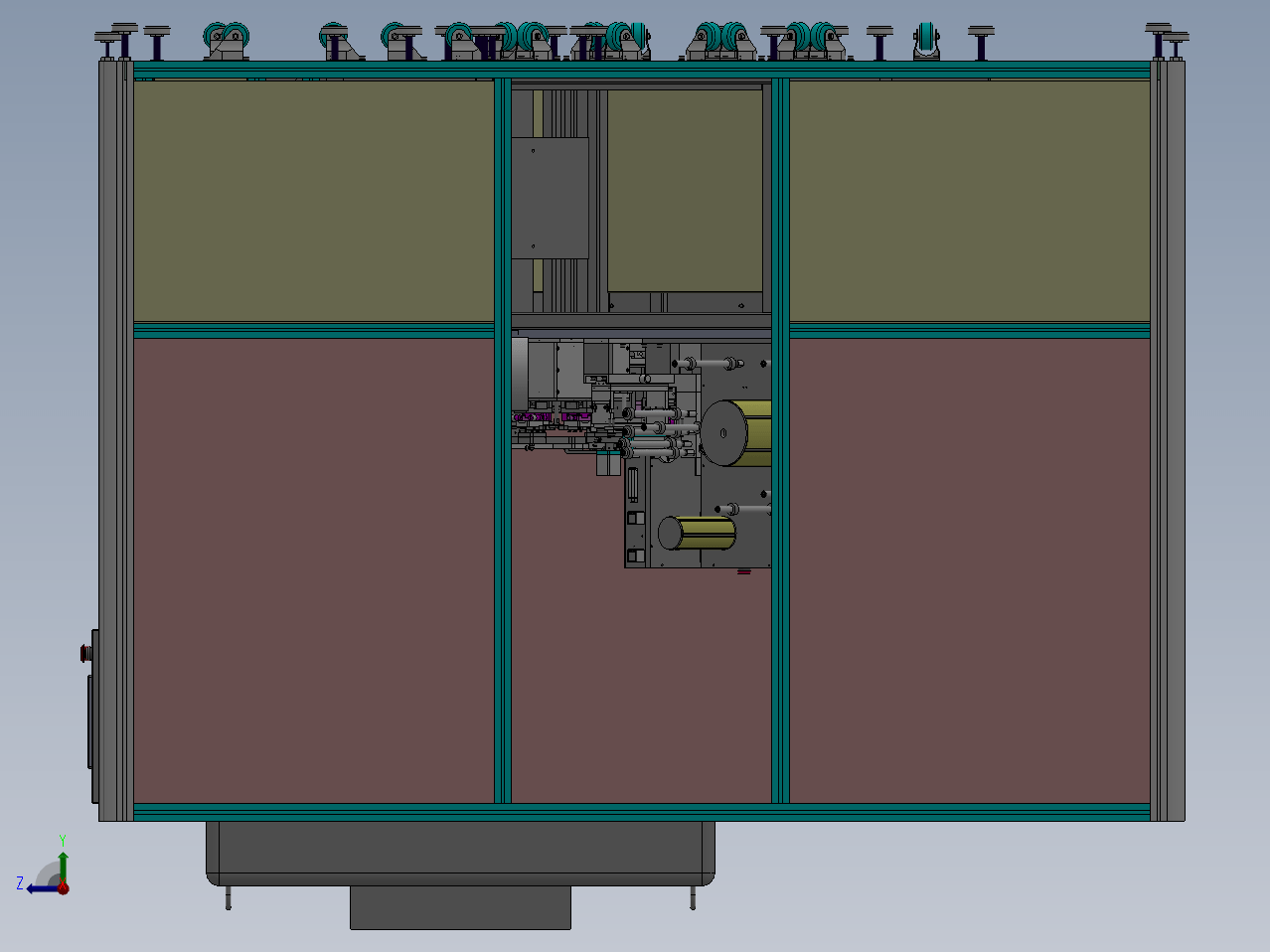Select the upper-right olive enclosure panel
1270x952 pixels.
tap(970, 202)
